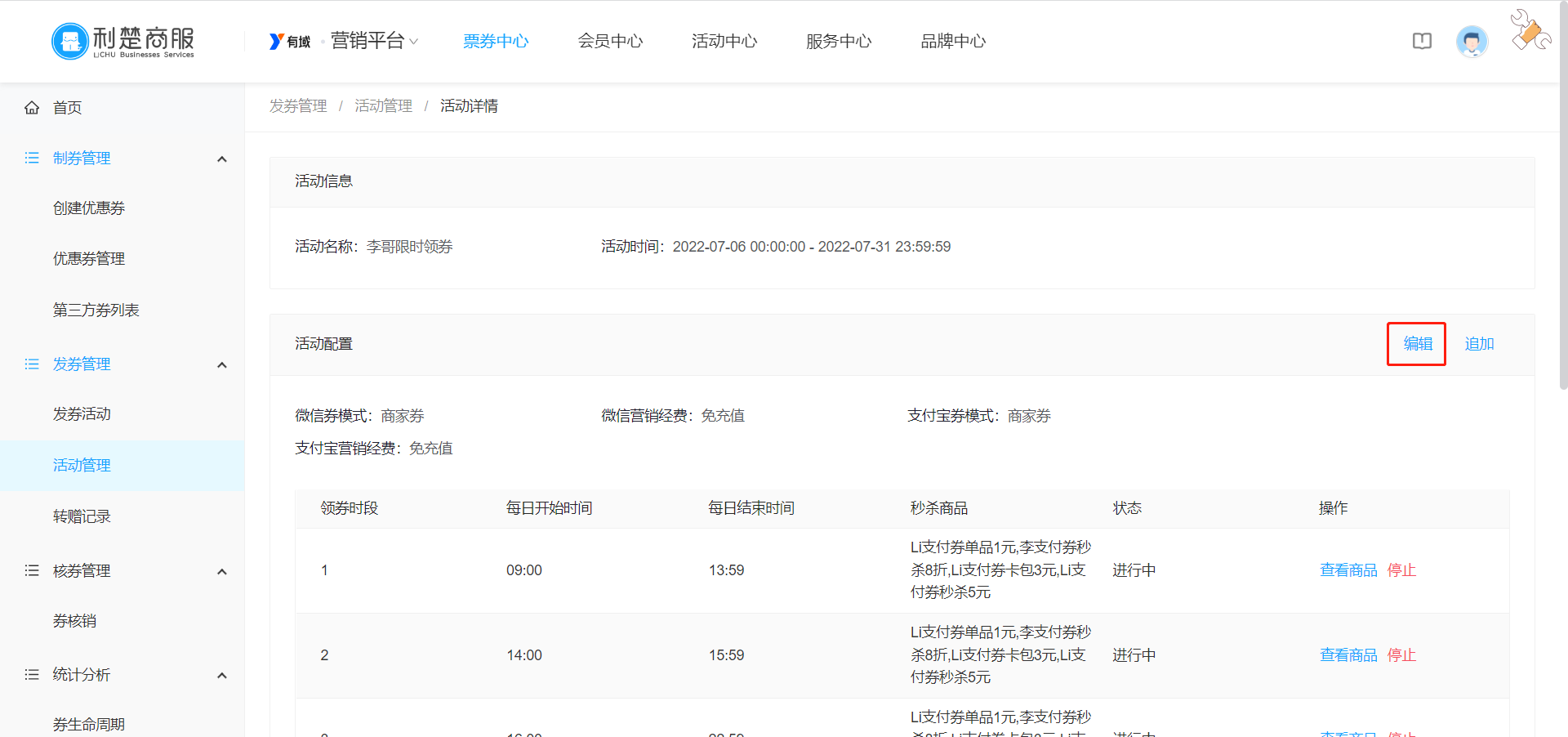Screen dimensions: 1568x737
Task: Open the 营销平台 dropdown
Action: [x=374, y=41]
